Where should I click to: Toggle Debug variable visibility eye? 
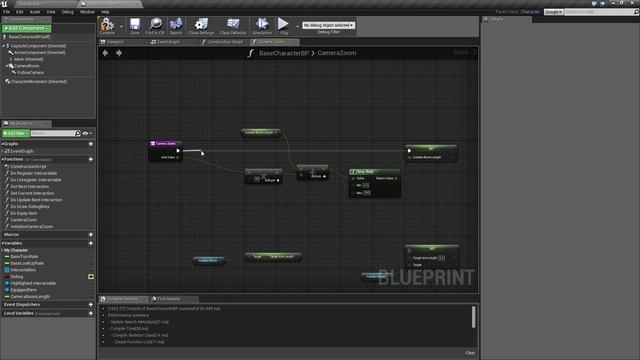pyautogui.click(x=91, y=277)
